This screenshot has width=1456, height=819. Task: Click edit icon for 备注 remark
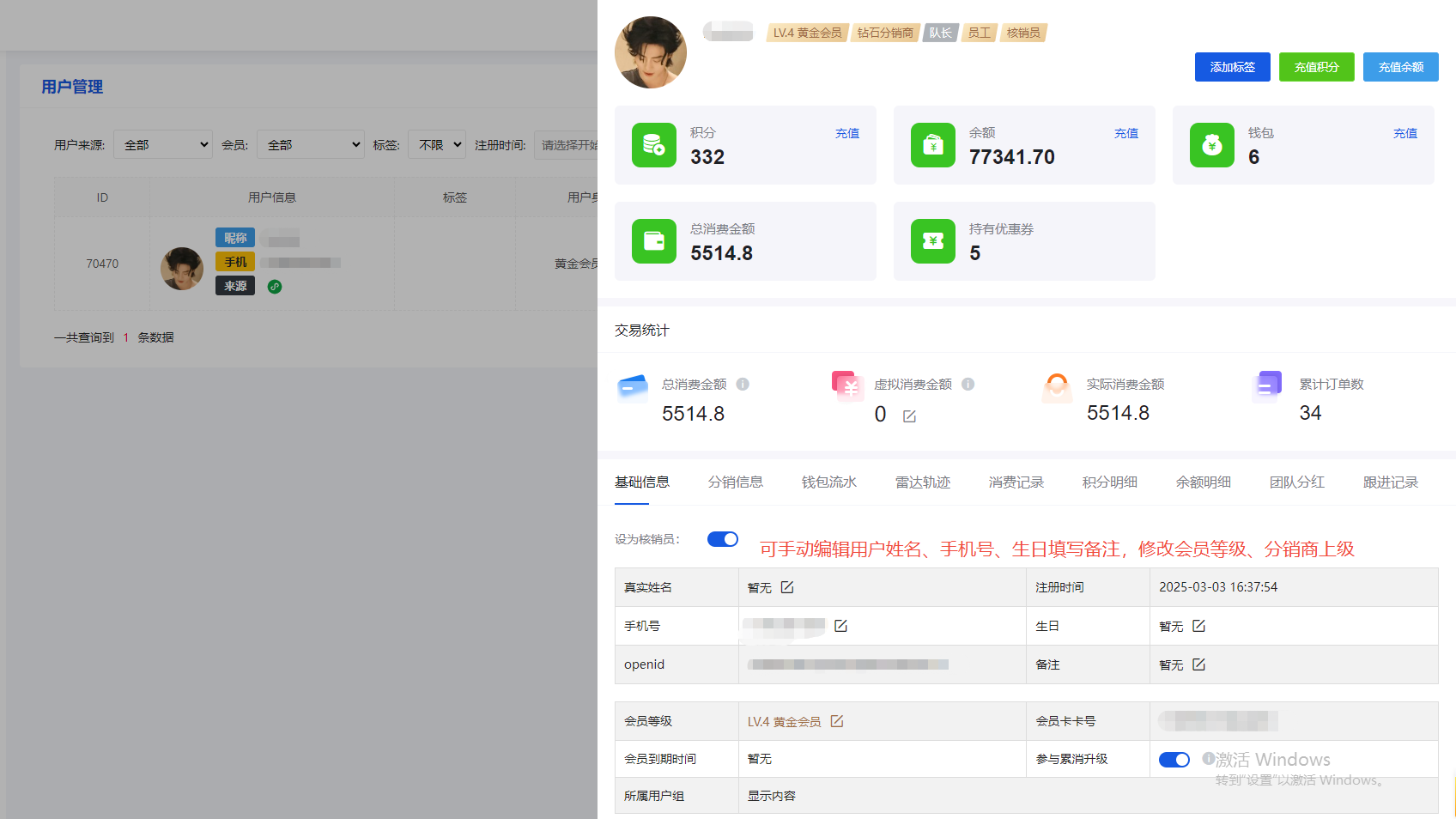(x=1198, y=664)
